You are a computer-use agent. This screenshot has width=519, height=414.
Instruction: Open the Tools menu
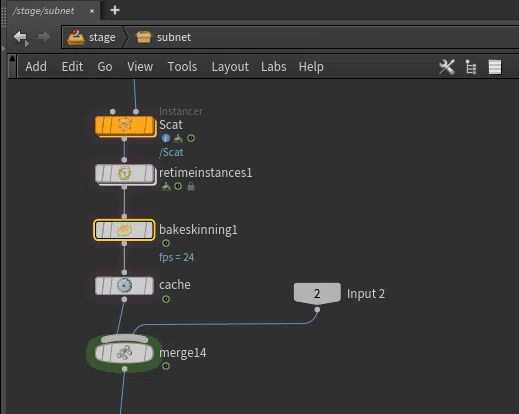(x=182, y=67)
